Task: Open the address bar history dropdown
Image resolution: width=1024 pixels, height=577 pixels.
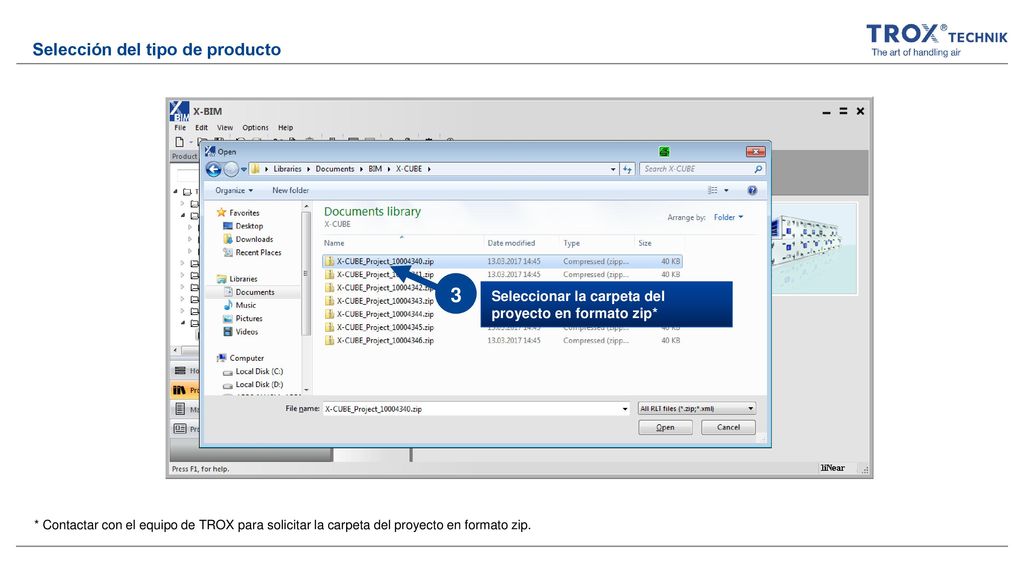Action: pyautogui.click(x=613, y=169)
